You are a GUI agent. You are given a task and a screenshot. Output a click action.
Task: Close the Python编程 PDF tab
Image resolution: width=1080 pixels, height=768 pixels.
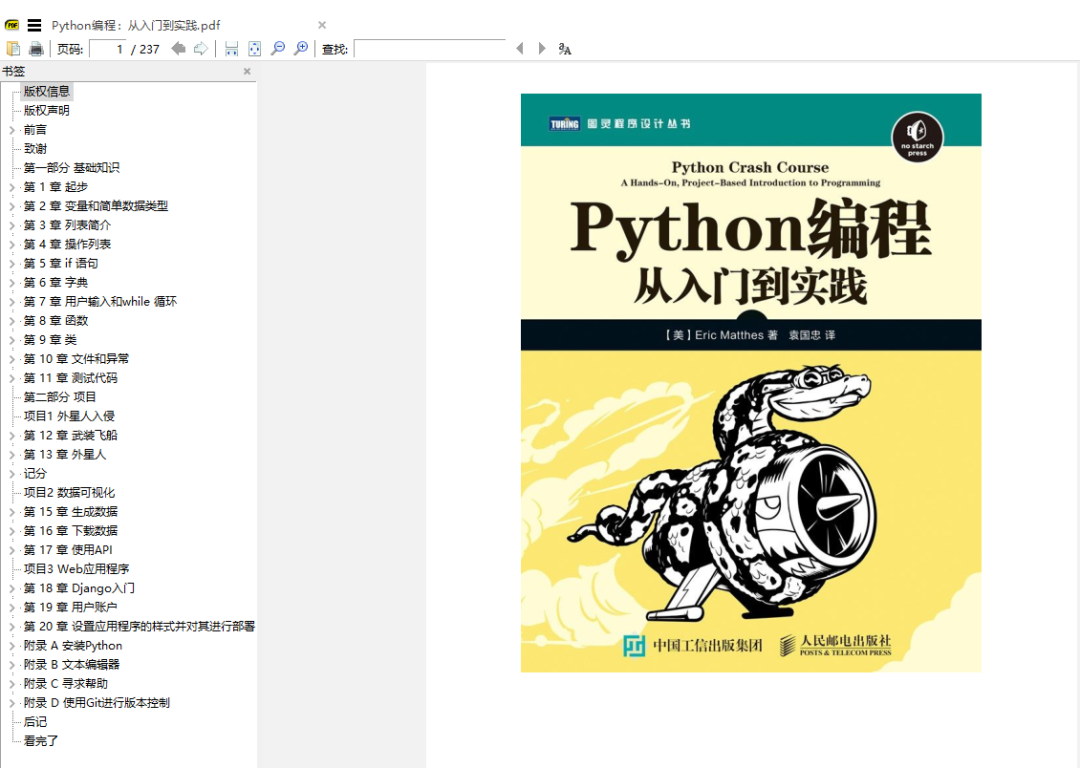[322, 25]
